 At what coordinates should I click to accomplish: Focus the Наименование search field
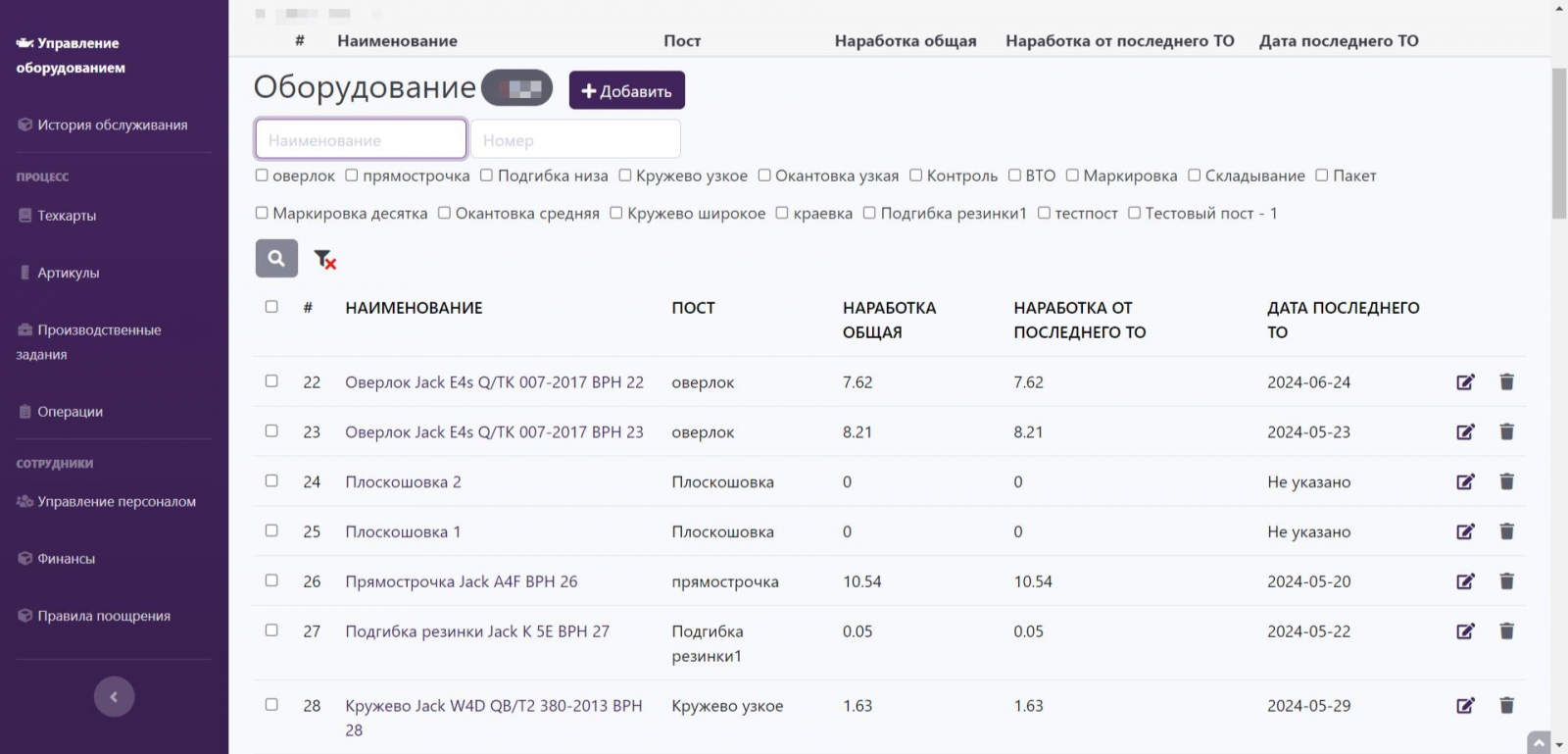pos(361,139)
